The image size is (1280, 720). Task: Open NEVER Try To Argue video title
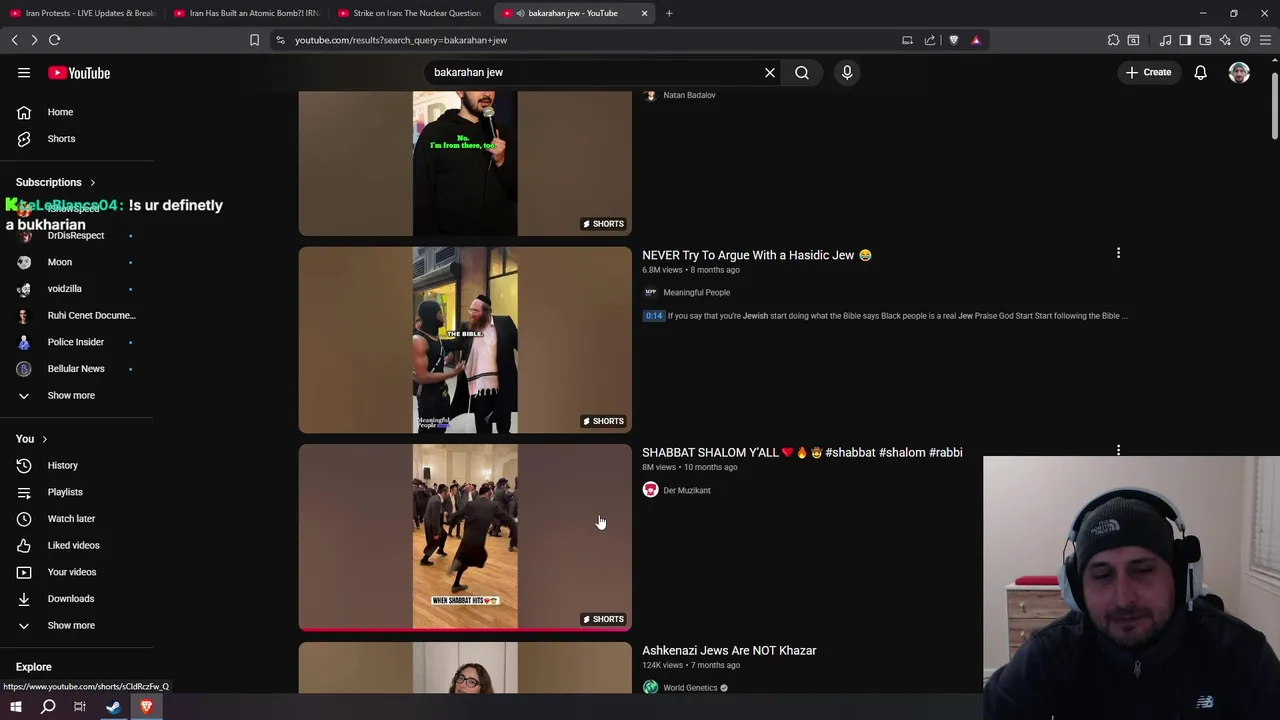click(x=756, y=255)
